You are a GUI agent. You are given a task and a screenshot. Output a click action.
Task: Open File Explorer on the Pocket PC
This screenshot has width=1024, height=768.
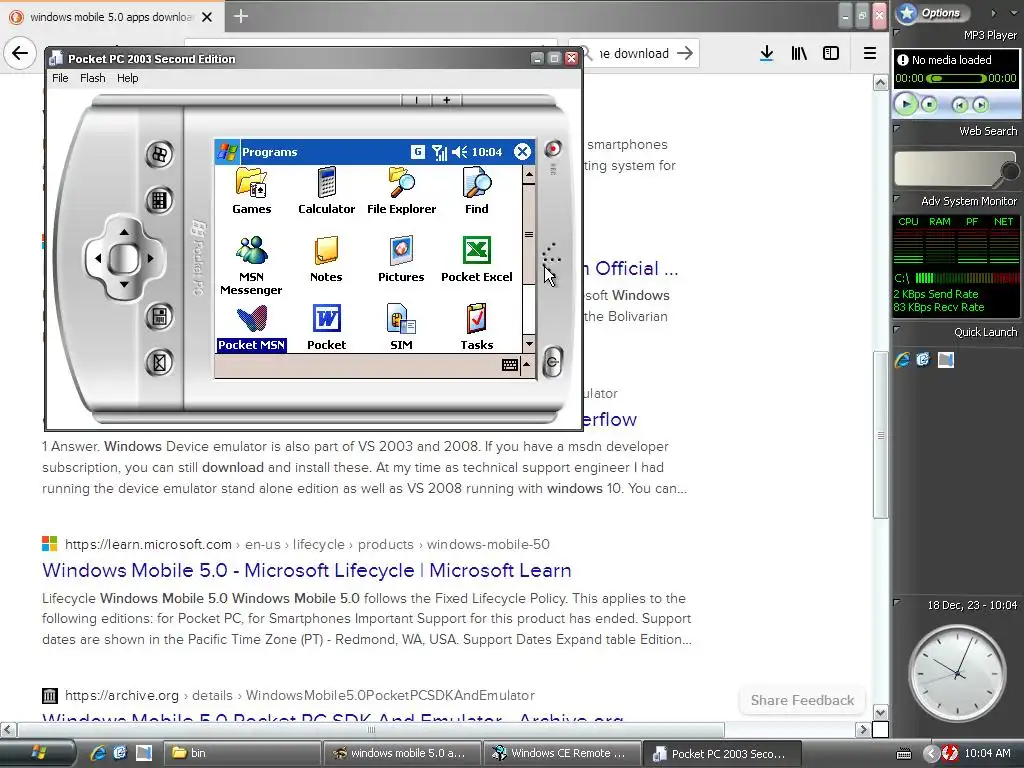(401, 191)
